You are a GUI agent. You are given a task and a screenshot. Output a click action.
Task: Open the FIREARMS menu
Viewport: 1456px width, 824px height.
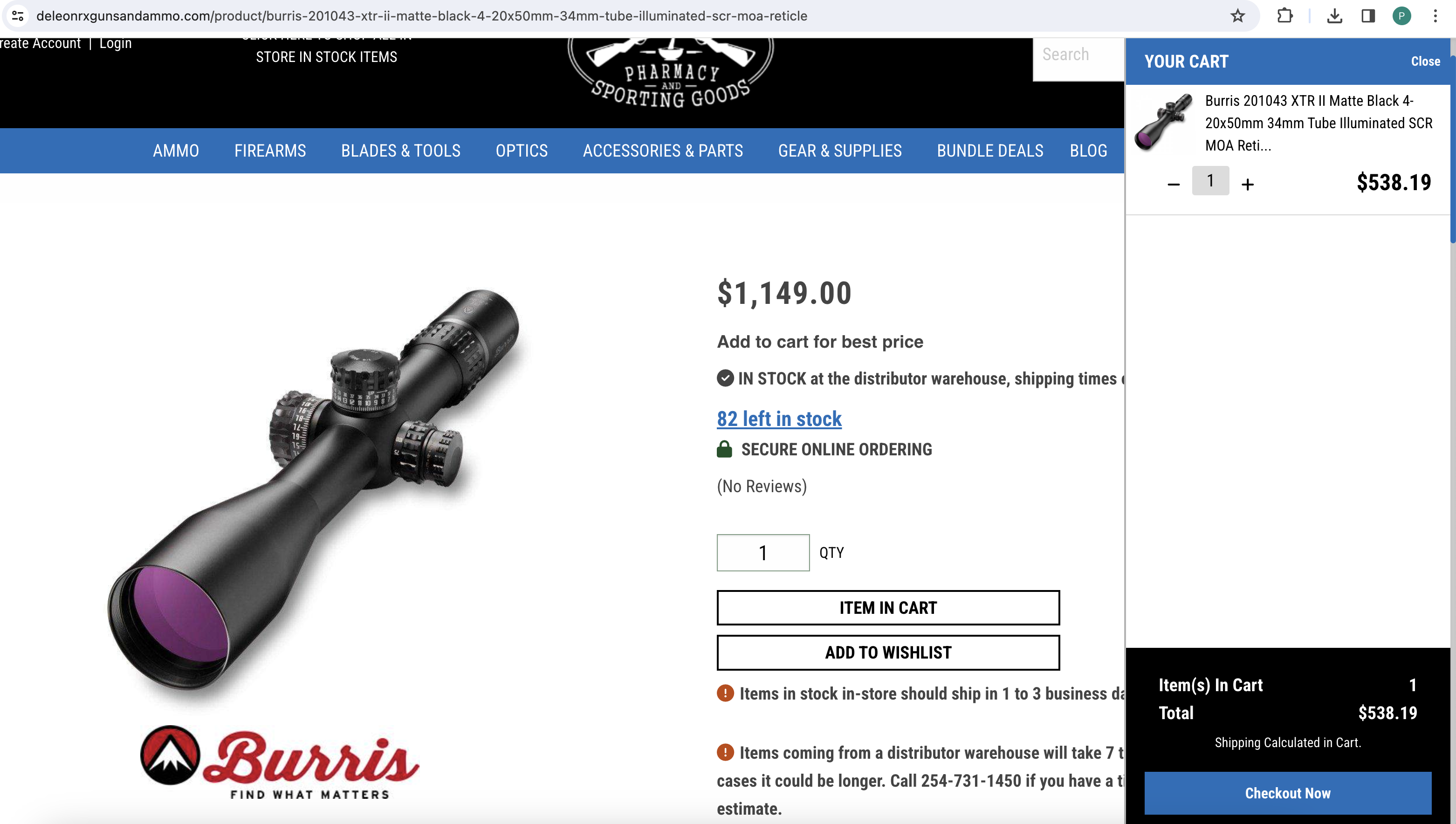click(270, 151)
